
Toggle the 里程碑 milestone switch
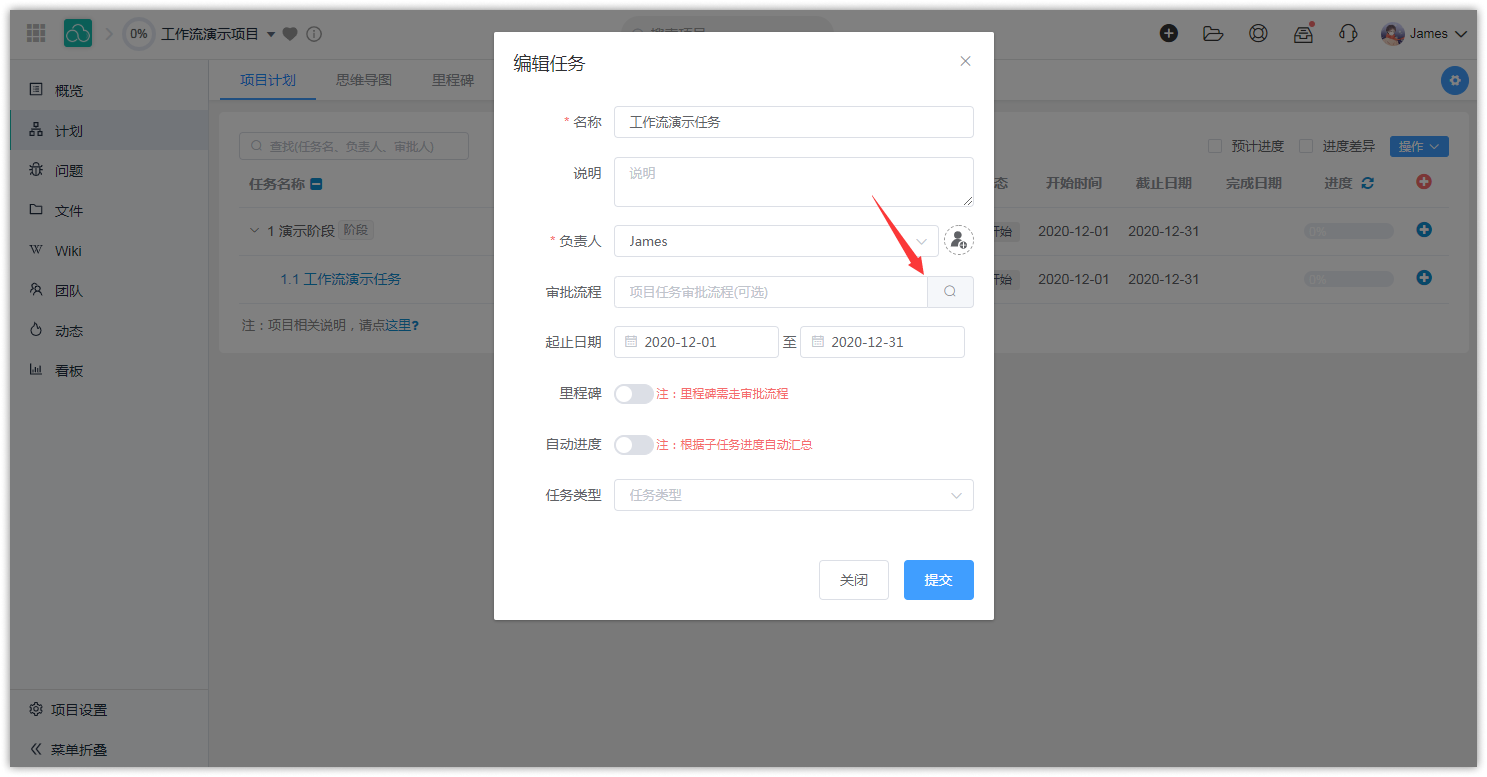click(633, 394)
